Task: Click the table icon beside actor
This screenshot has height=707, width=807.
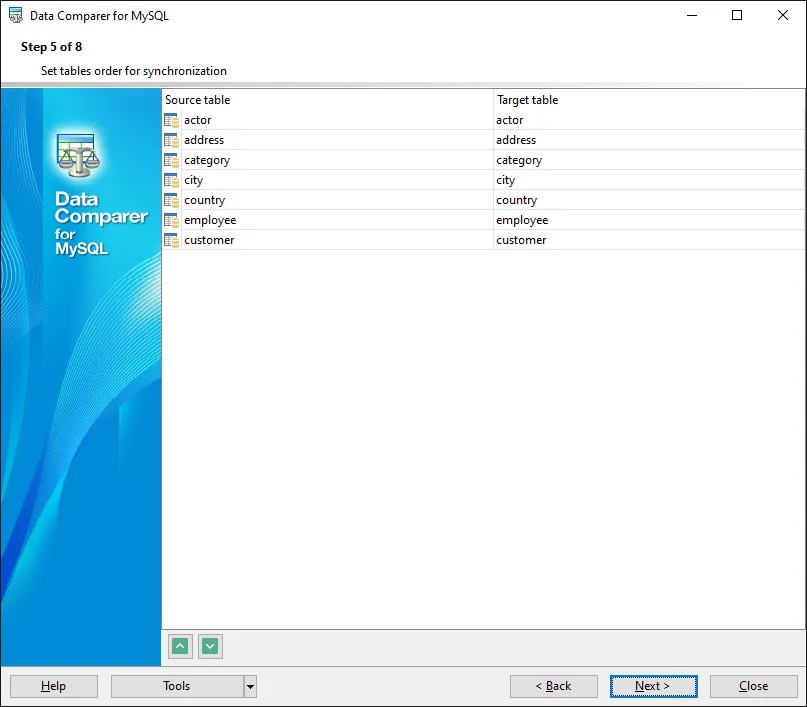Action: [171, 120]
